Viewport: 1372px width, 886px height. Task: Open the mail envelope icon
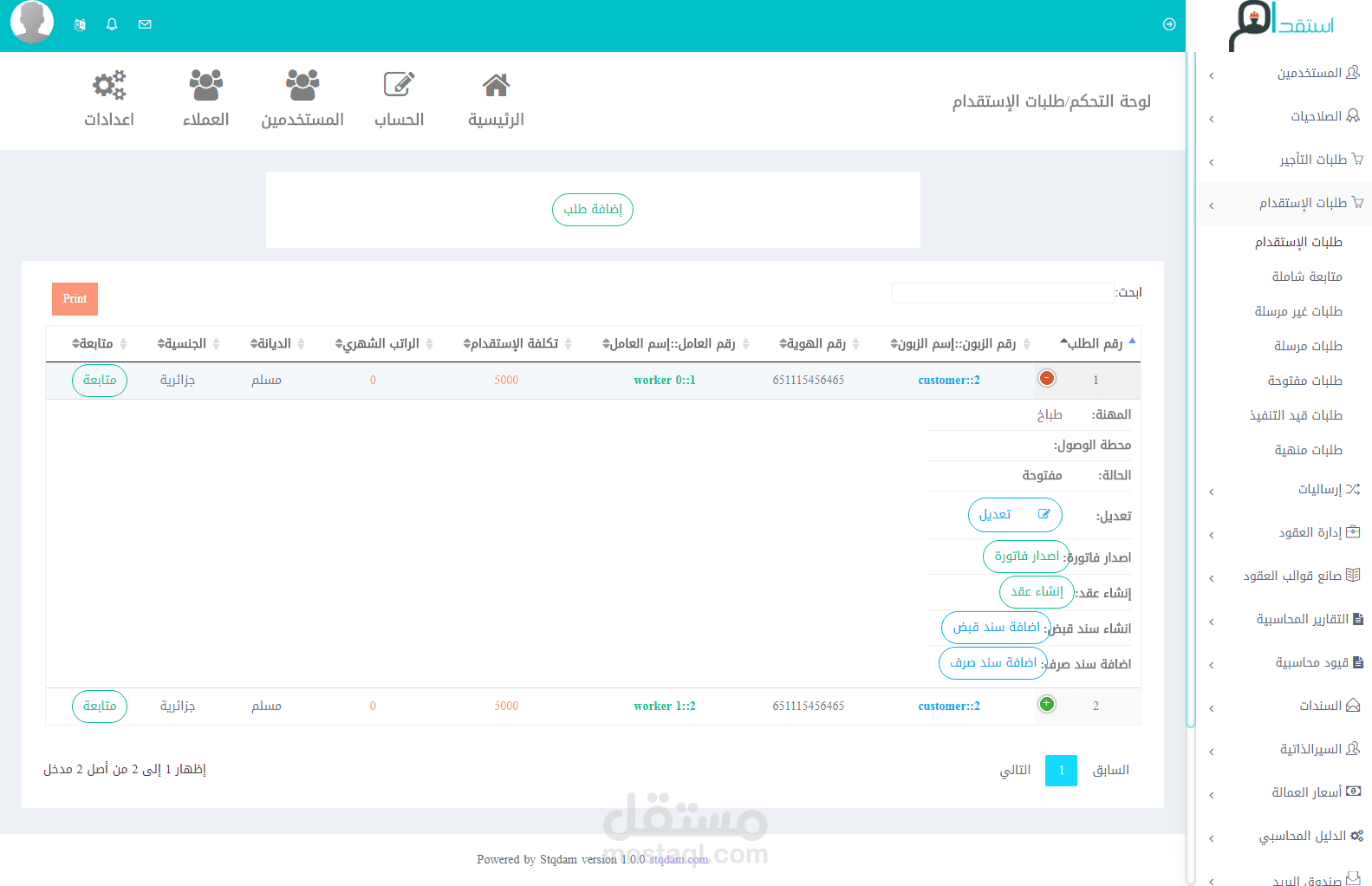tap(145, 24)
